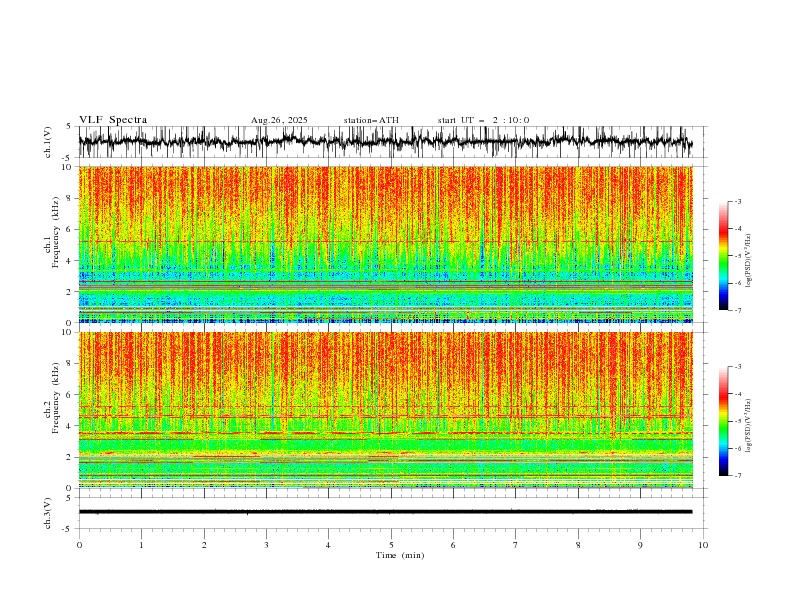
Task: Click the ch.2 spectrogram plot area
Action: tap(386, 410)
